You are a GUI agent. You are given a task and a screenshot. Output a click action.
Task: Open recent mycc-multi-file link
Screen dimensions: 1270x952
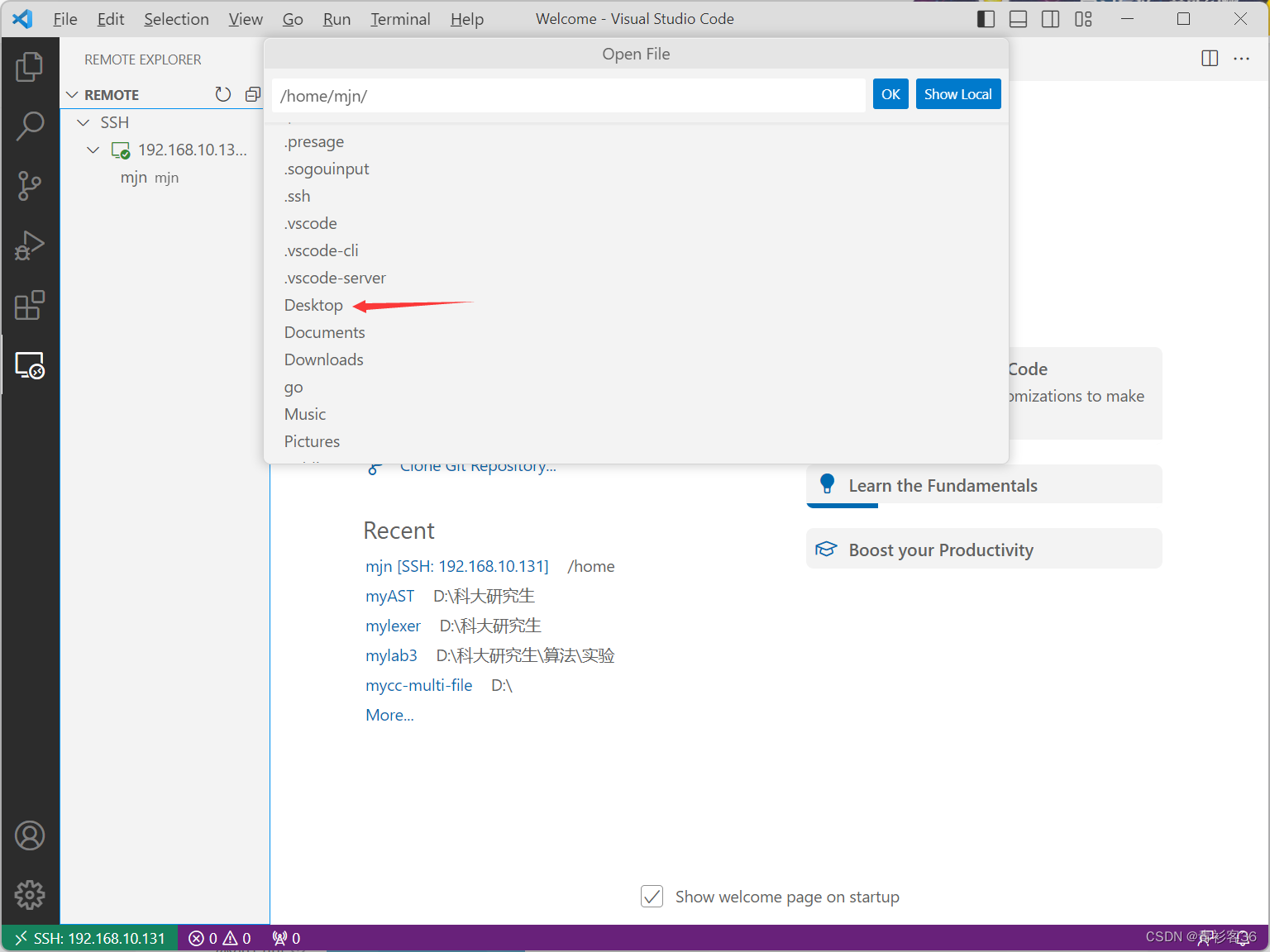(419, 685)
